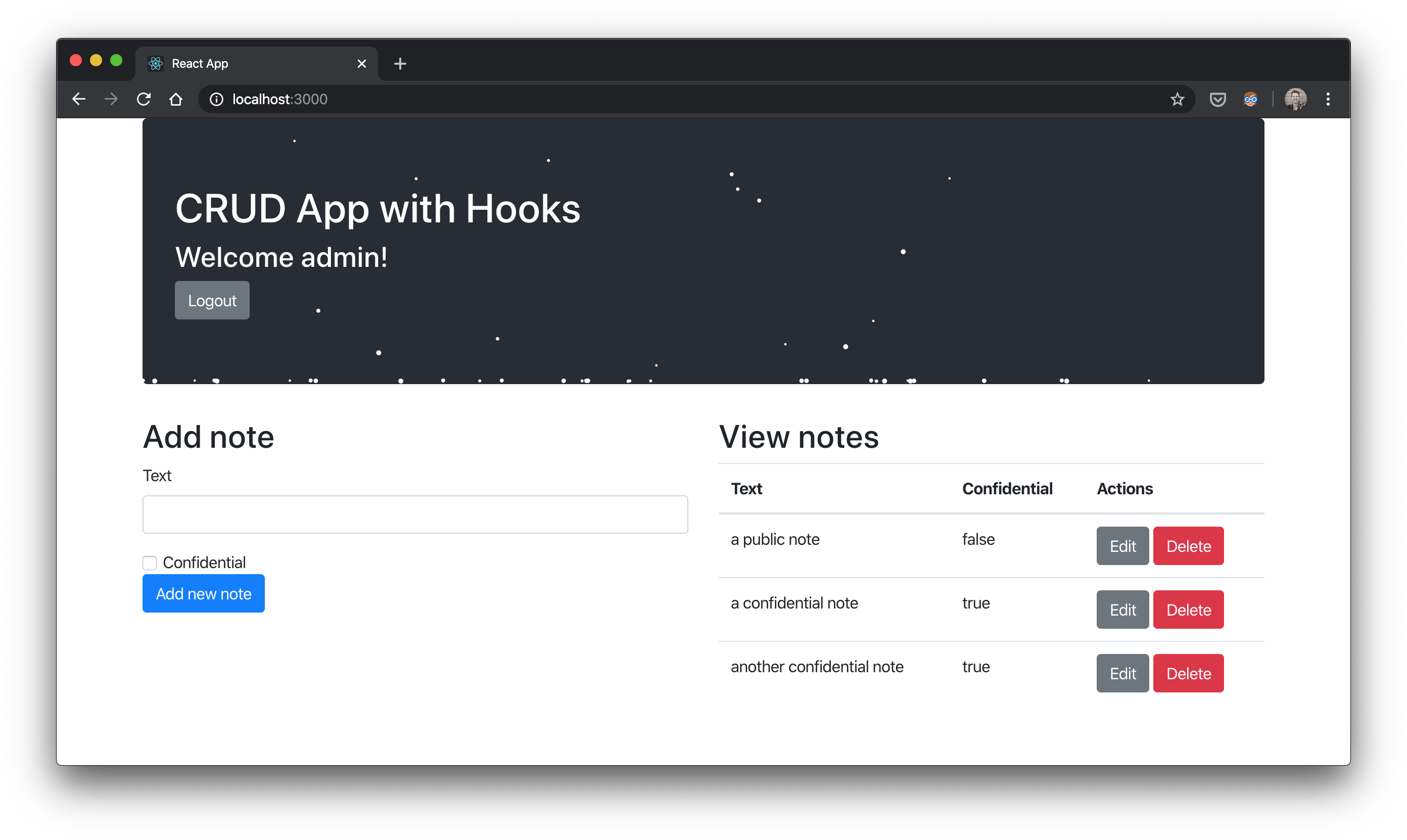Edit the 'a public note' row
The height and width of the screenshot is (840, 1407).
coord(1122,546)
